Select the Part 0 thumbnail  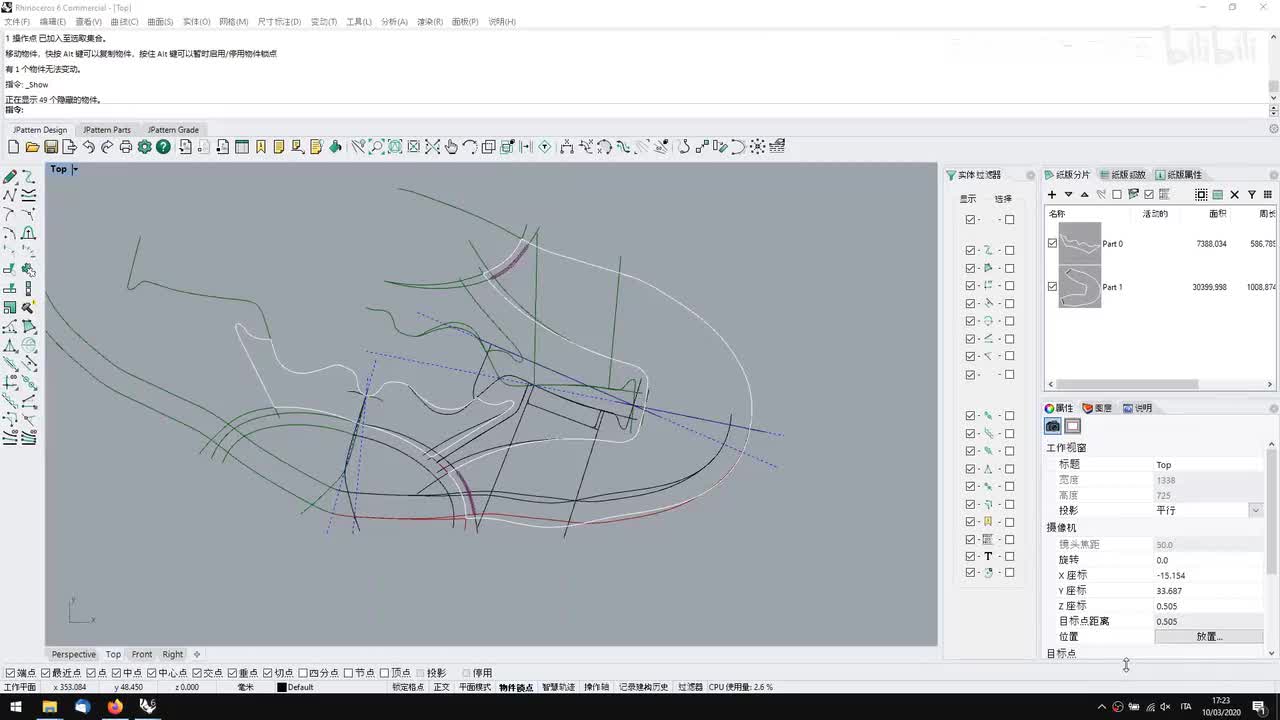tap(1079, 243)
